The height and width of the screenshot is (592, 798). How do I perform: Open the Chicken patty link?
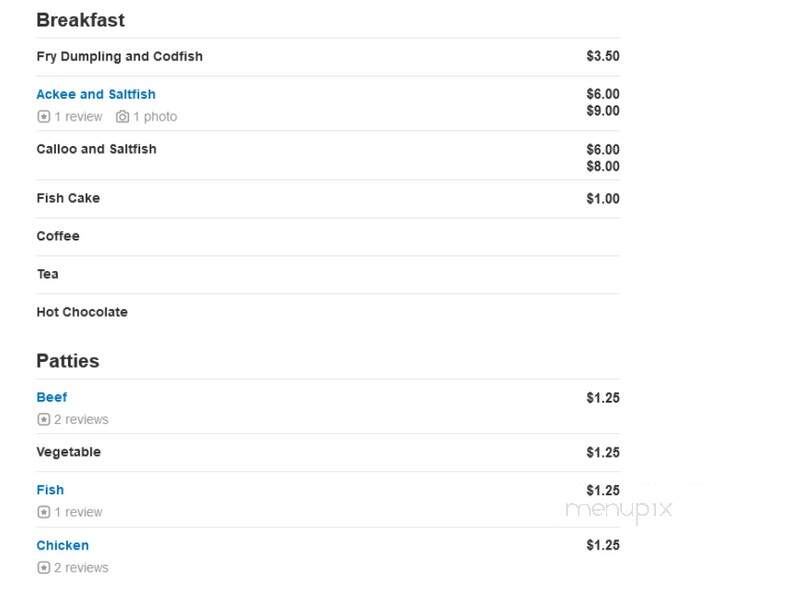click(63, 545)
